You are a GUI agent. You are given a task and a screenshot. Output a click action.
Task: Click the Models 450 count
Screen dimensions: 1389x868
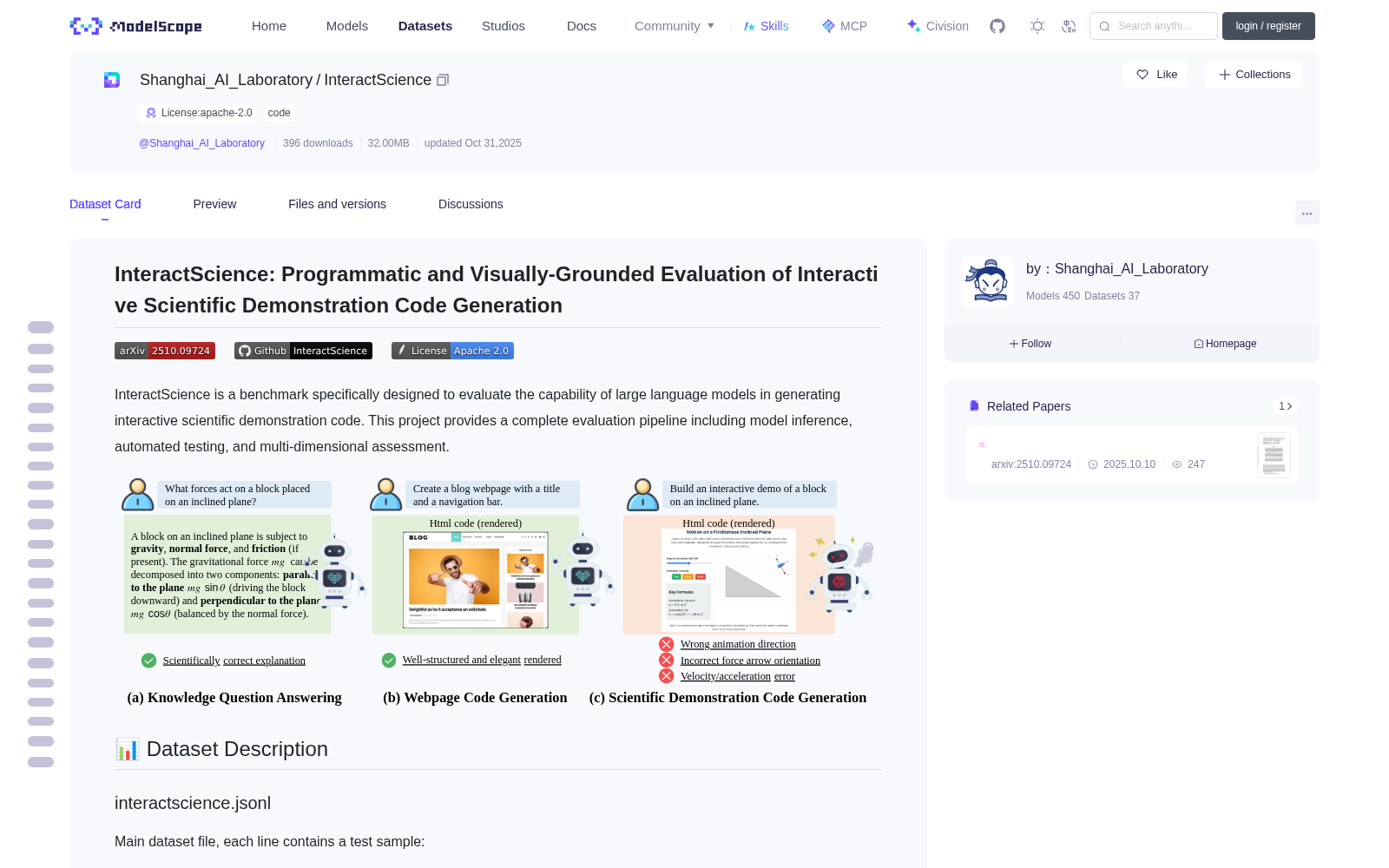(1053, 296)
